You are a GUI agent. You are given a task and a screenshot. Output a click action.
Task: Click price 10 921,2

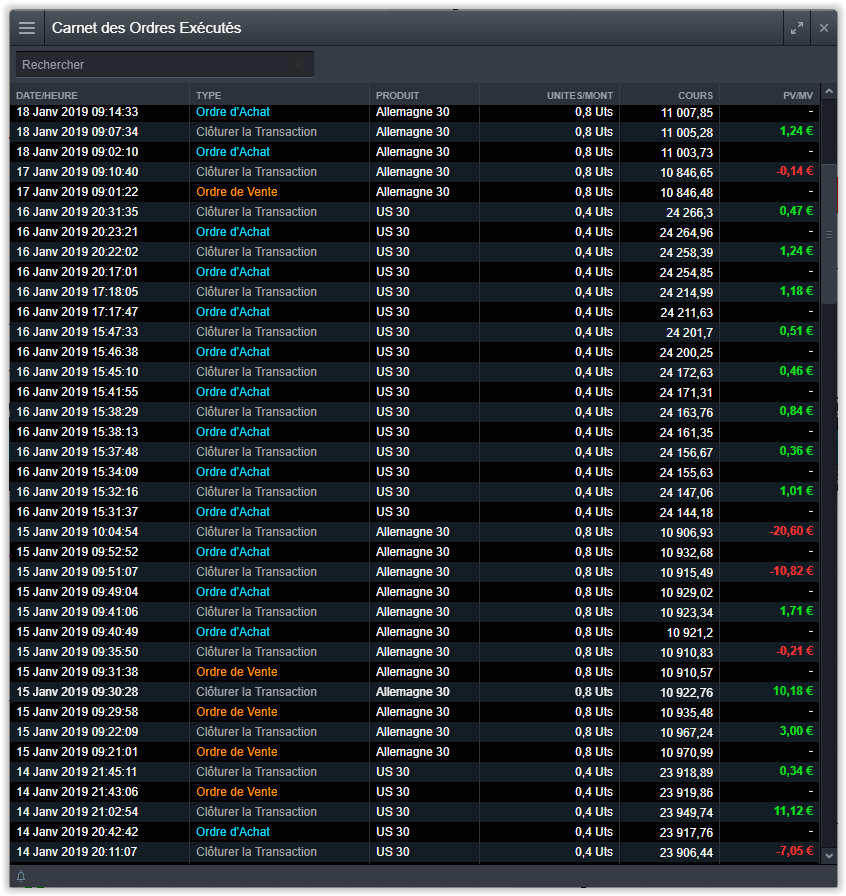690,633
